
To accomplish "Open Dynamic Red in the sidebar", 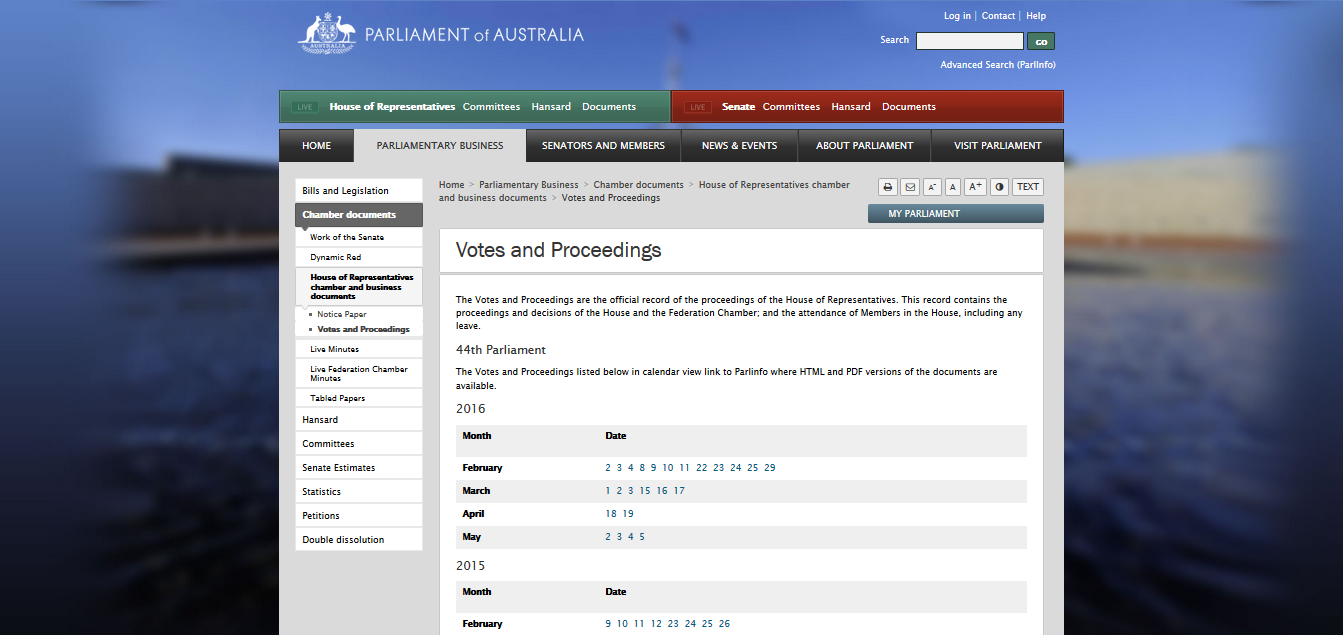I will [x=359, y=258].
